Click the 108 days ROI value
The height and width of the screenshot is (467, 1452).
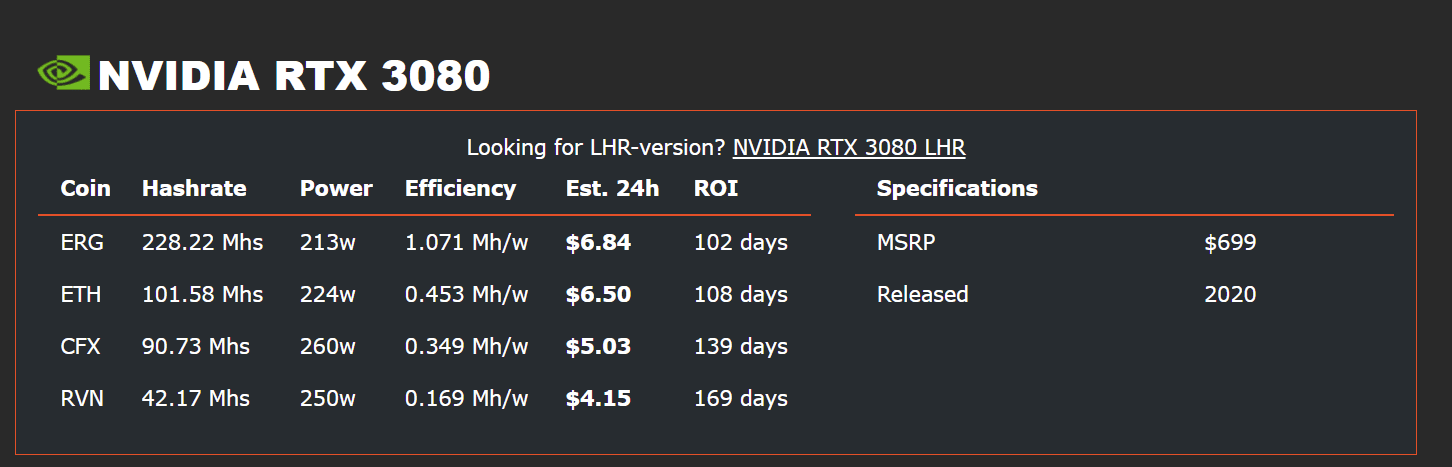(x=741, y=294)
